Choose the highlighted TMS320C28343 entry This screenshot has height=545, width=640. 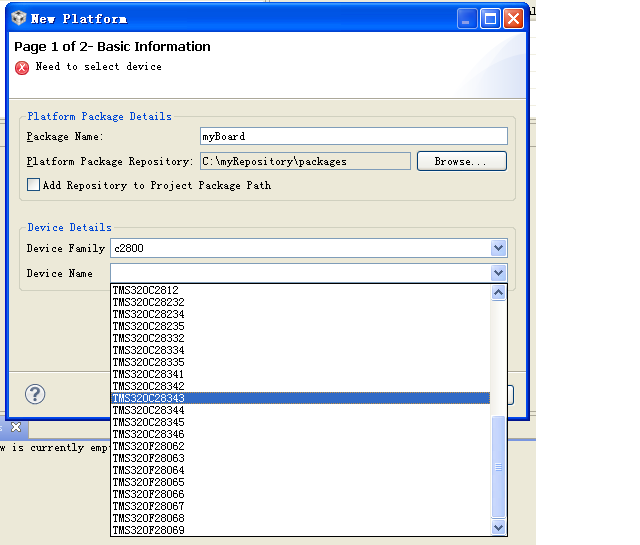300,398
